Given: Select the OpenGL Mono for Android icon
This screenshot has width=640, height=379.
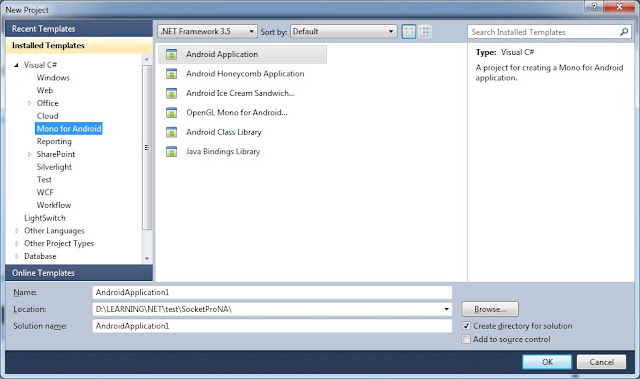Looking at the screenshot, I should tap(171, 113).
